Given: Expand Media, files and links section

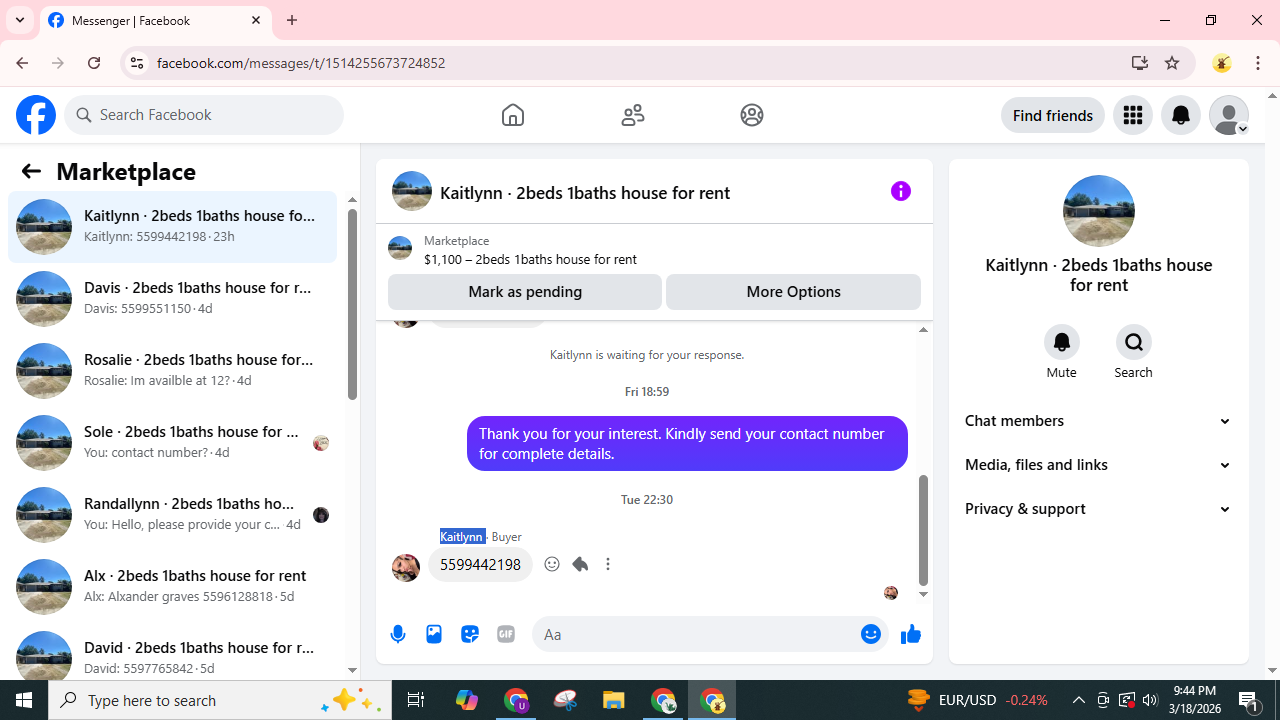Looking at the screenshot, I should (x=1099, y=465).
